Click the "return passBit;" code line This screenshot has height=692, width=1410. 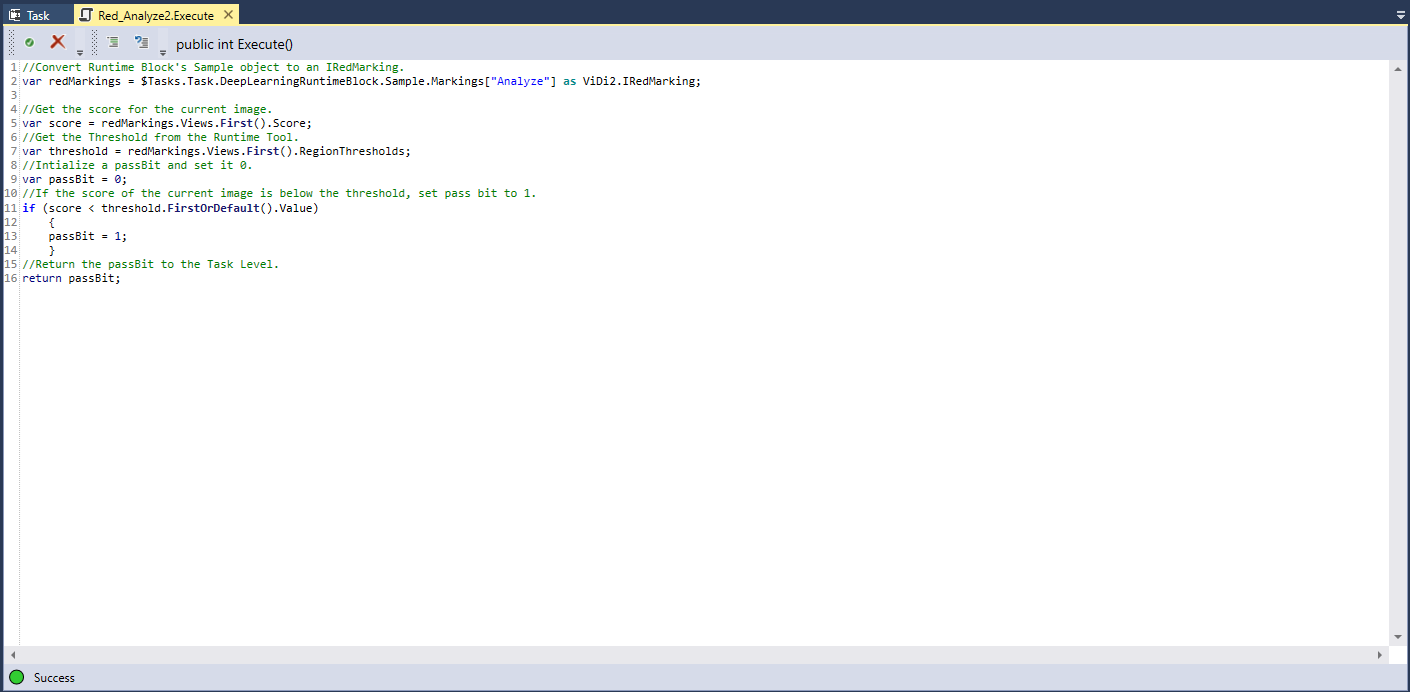tap(72, 278)
